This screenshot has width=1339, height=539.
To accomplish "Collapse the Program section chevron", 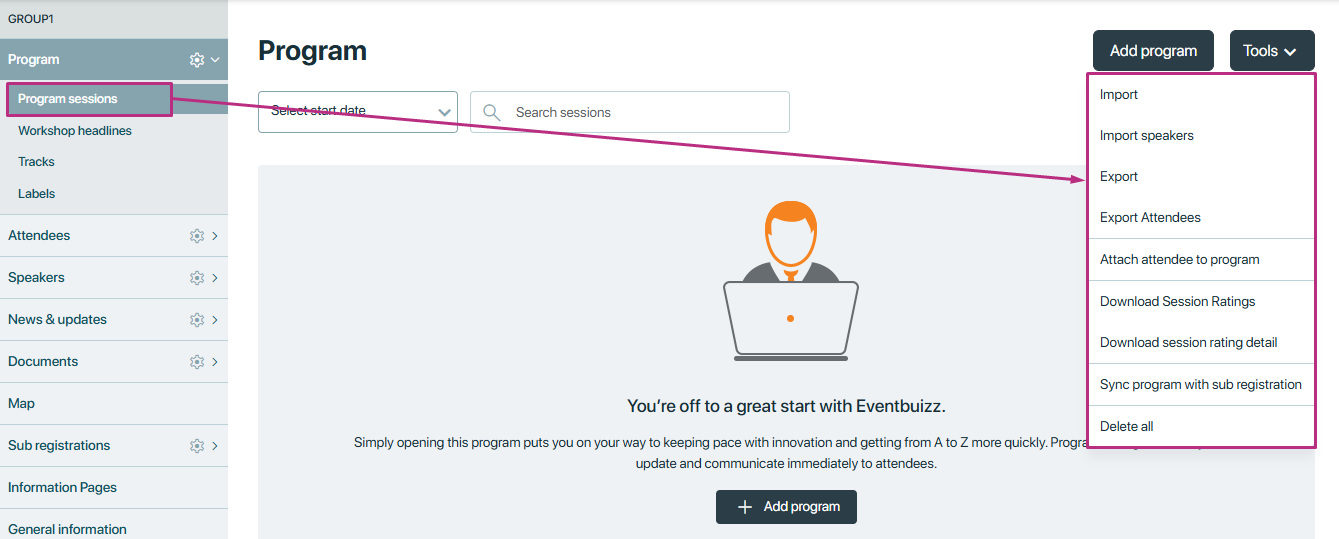I will pos(215,60).
